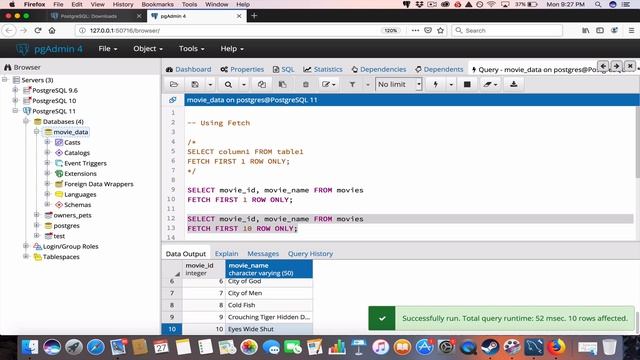Open pgAdmin Help menu
This screenshot has height=360, width=640.
(x=232, y=49)
